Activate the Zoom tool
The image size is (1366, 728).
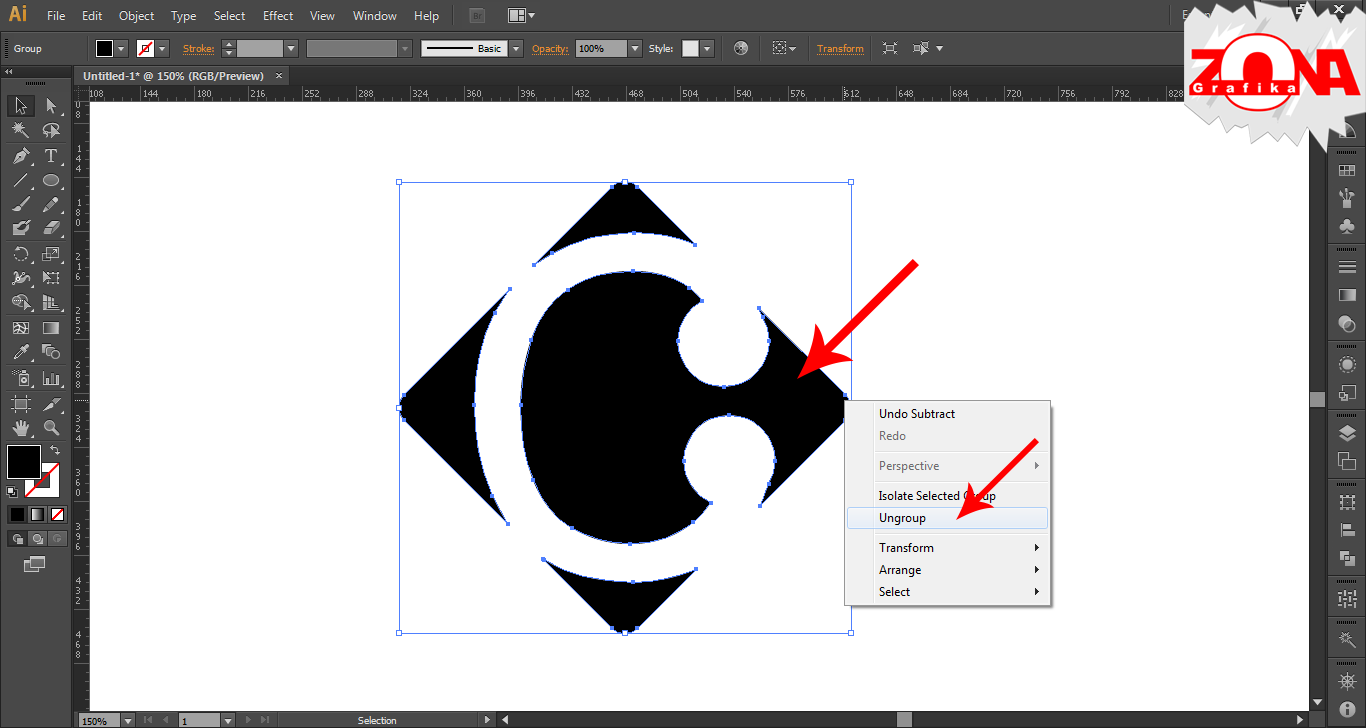click(x=51, y=428)
